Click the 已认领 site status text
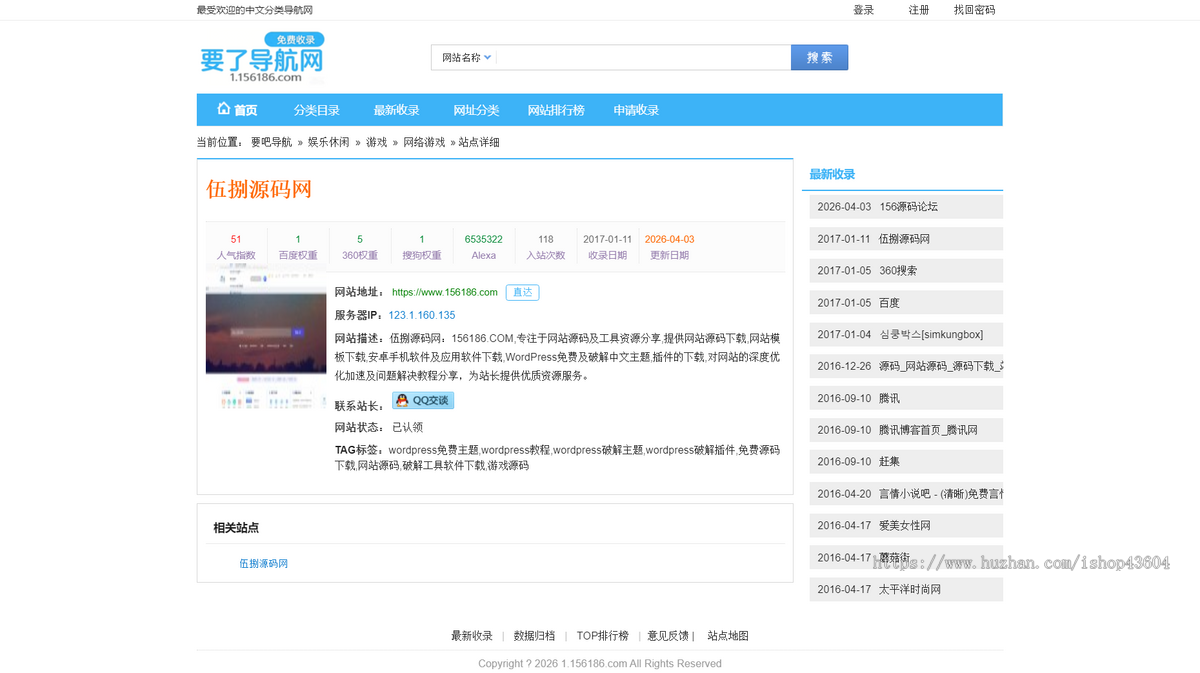The width and height of the screenshot is (1200, 673). click(408, 427)
